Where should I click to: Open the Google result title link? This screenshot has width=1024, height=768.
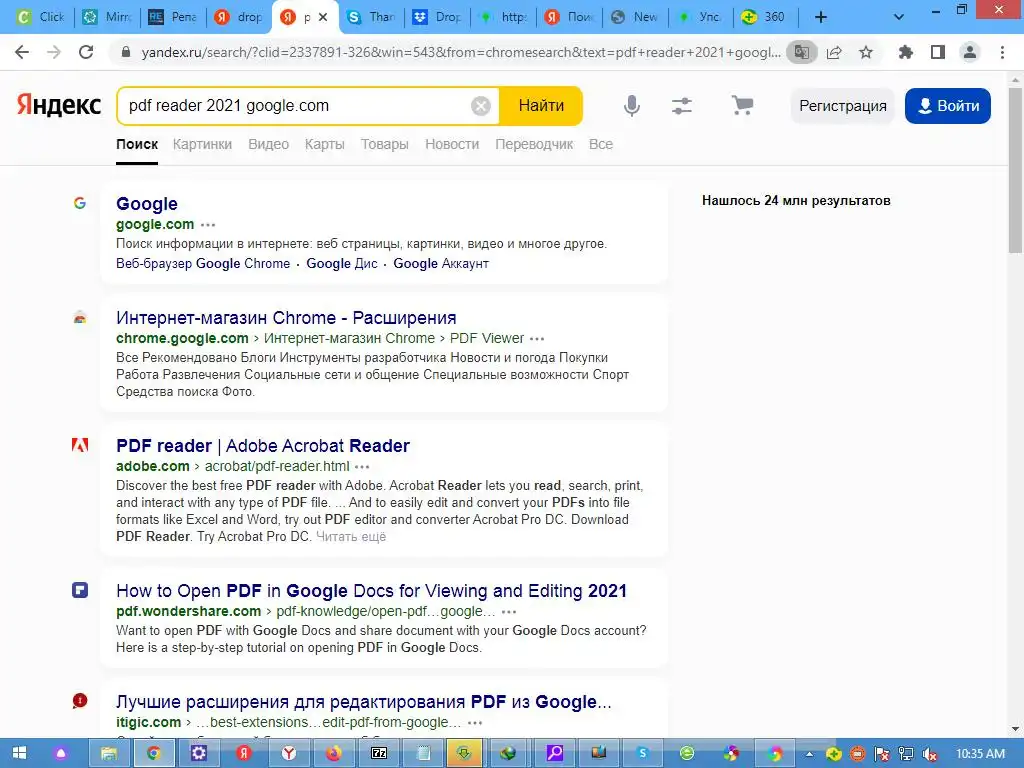[147, 204]
